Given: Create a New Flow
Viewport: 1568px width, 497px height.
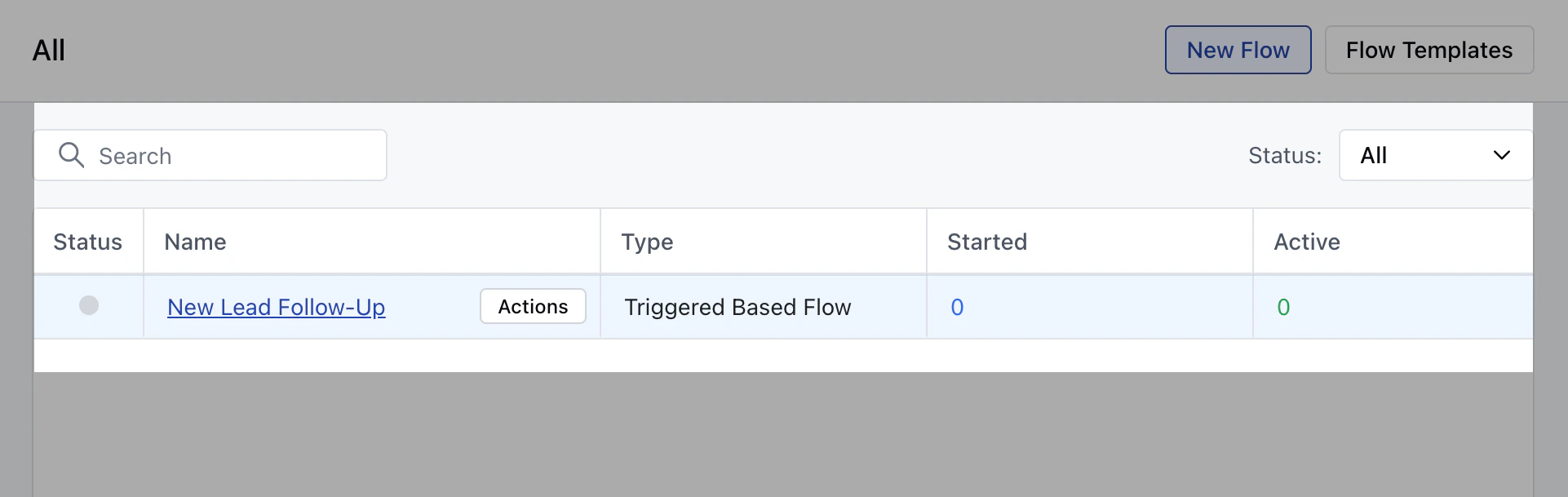Looking at the screenshot, I should [1238, 50].
